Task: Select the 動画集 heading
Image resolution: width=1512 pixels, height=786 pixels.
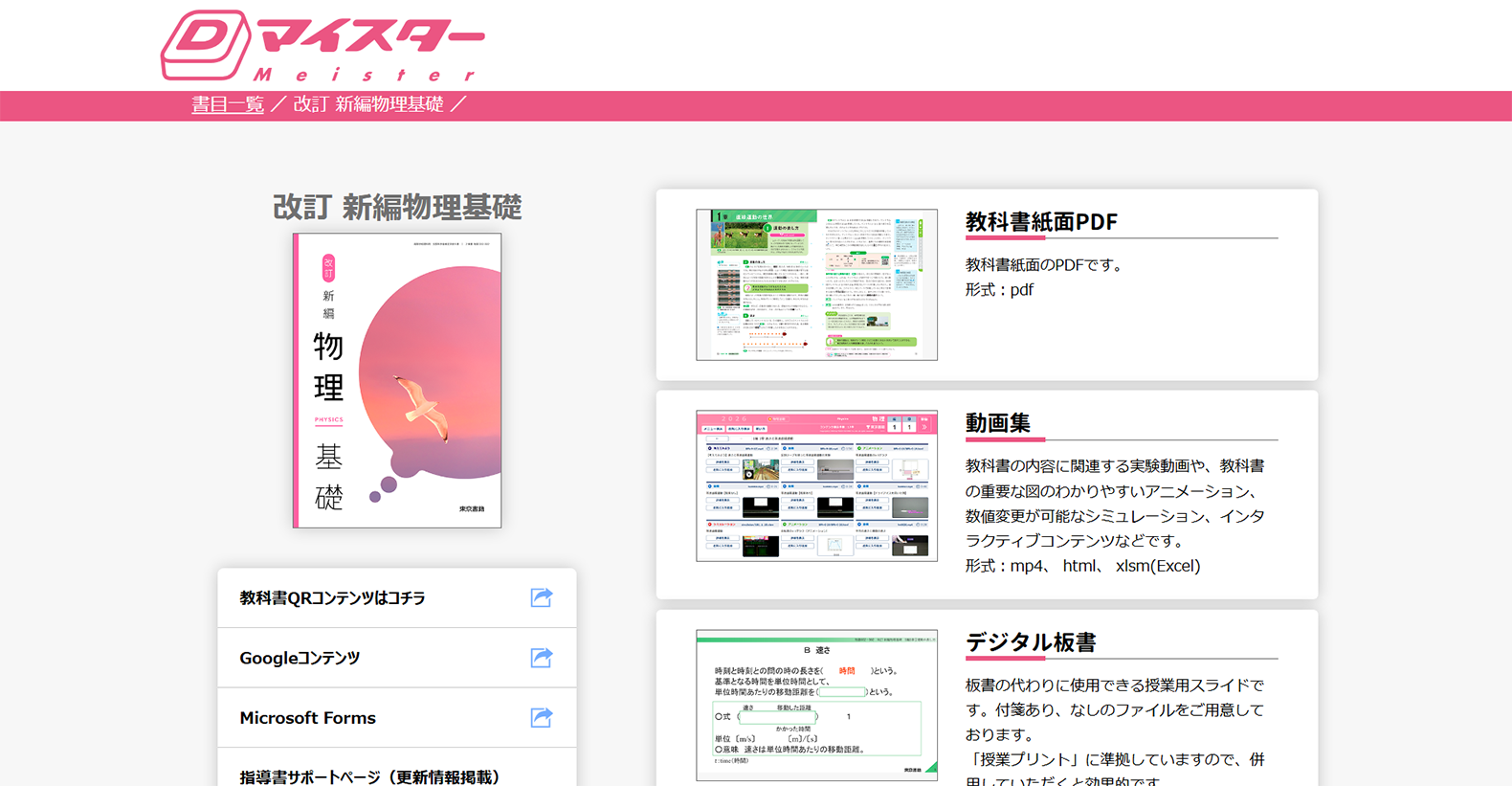Action: (998, 423)
